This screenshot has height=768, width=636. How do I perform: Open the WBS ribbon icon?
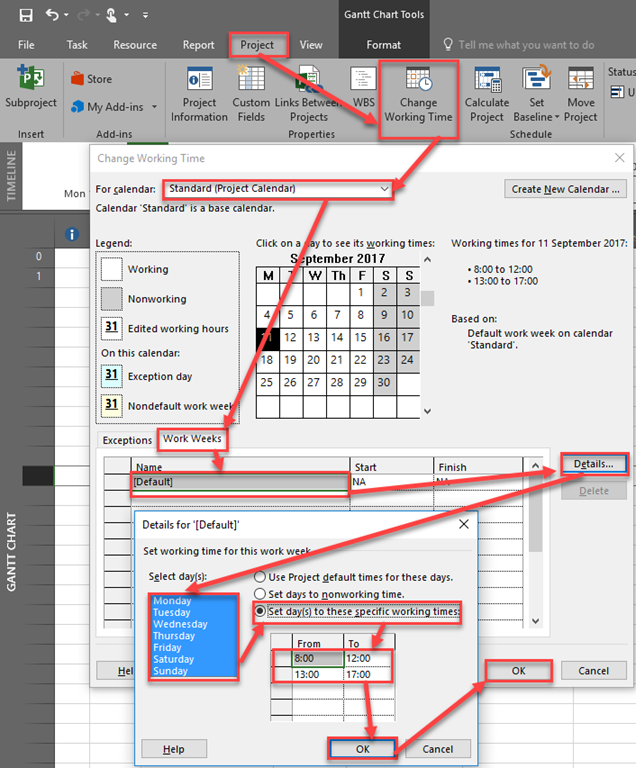(x=363, y=81)
